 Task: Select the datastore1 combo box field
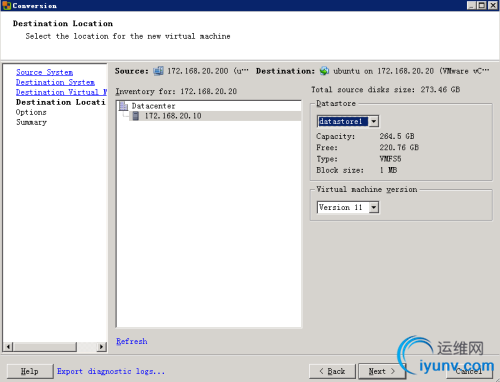tap(348, 121)
